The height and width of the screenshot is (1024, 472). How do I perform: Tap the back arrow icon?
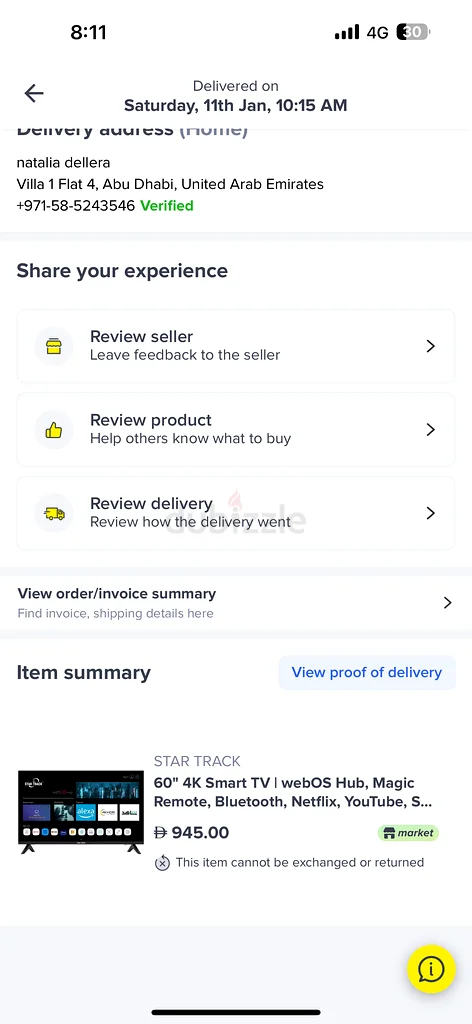[33, 93]
